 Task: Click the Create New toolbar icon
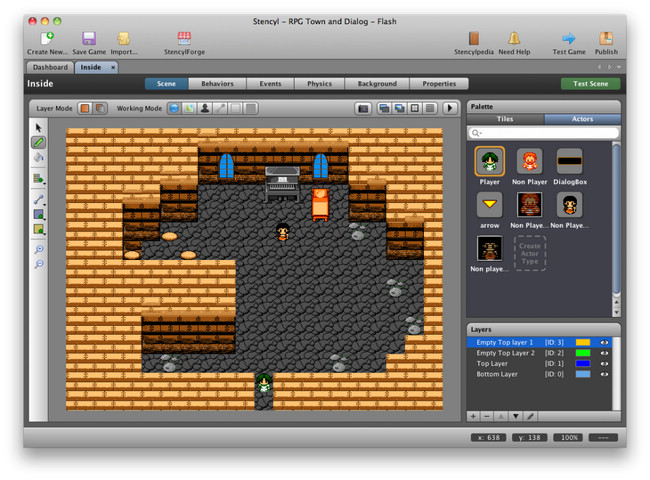point(47,38)
